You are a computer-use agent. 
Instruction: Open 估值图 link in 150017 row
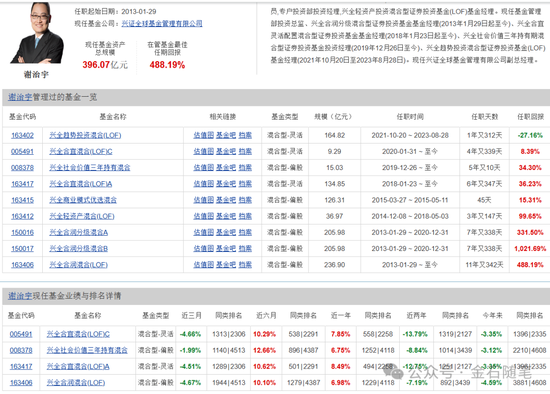[x=203, y=249]
